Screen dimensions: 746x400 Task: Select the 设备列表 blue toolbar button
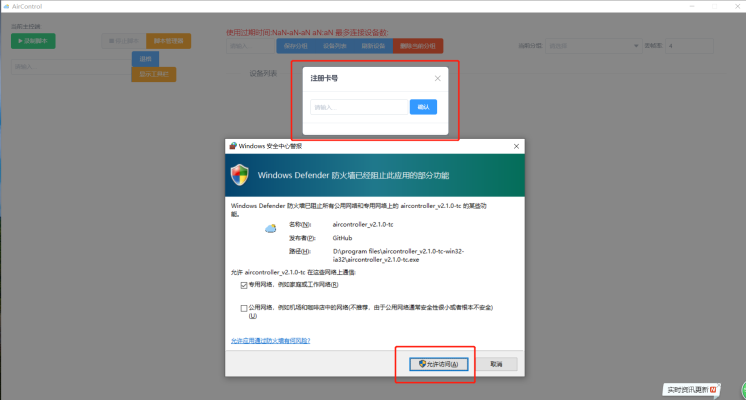(x=334, y=46)
